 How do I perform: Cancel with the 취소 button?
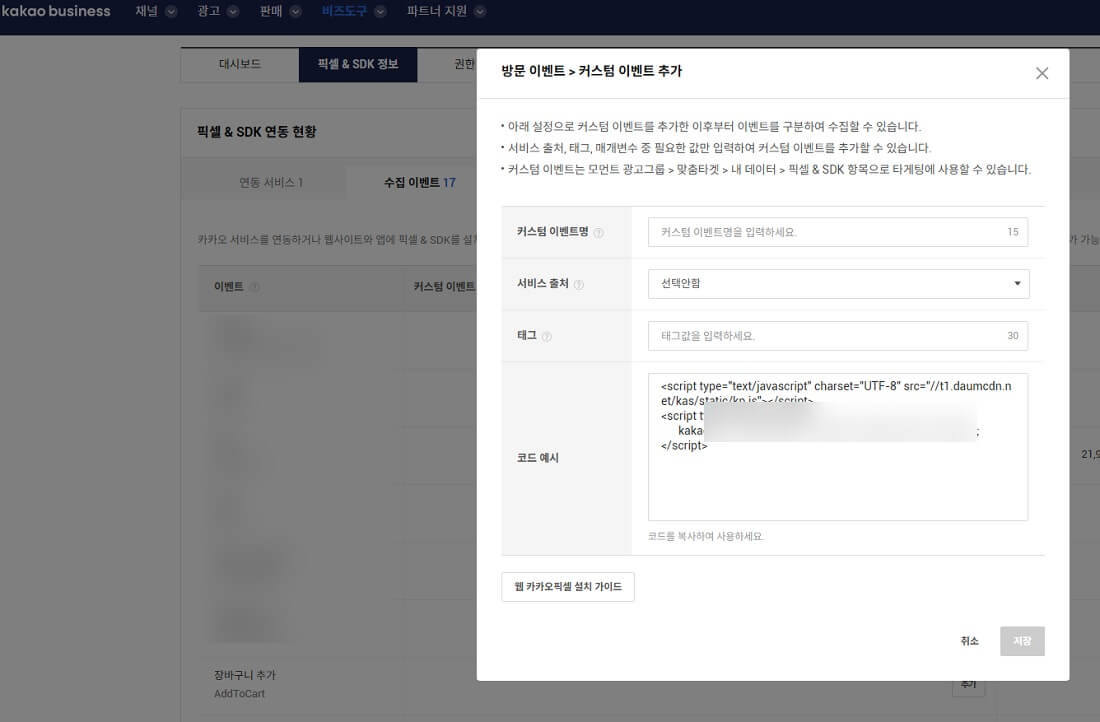(970, 641)
